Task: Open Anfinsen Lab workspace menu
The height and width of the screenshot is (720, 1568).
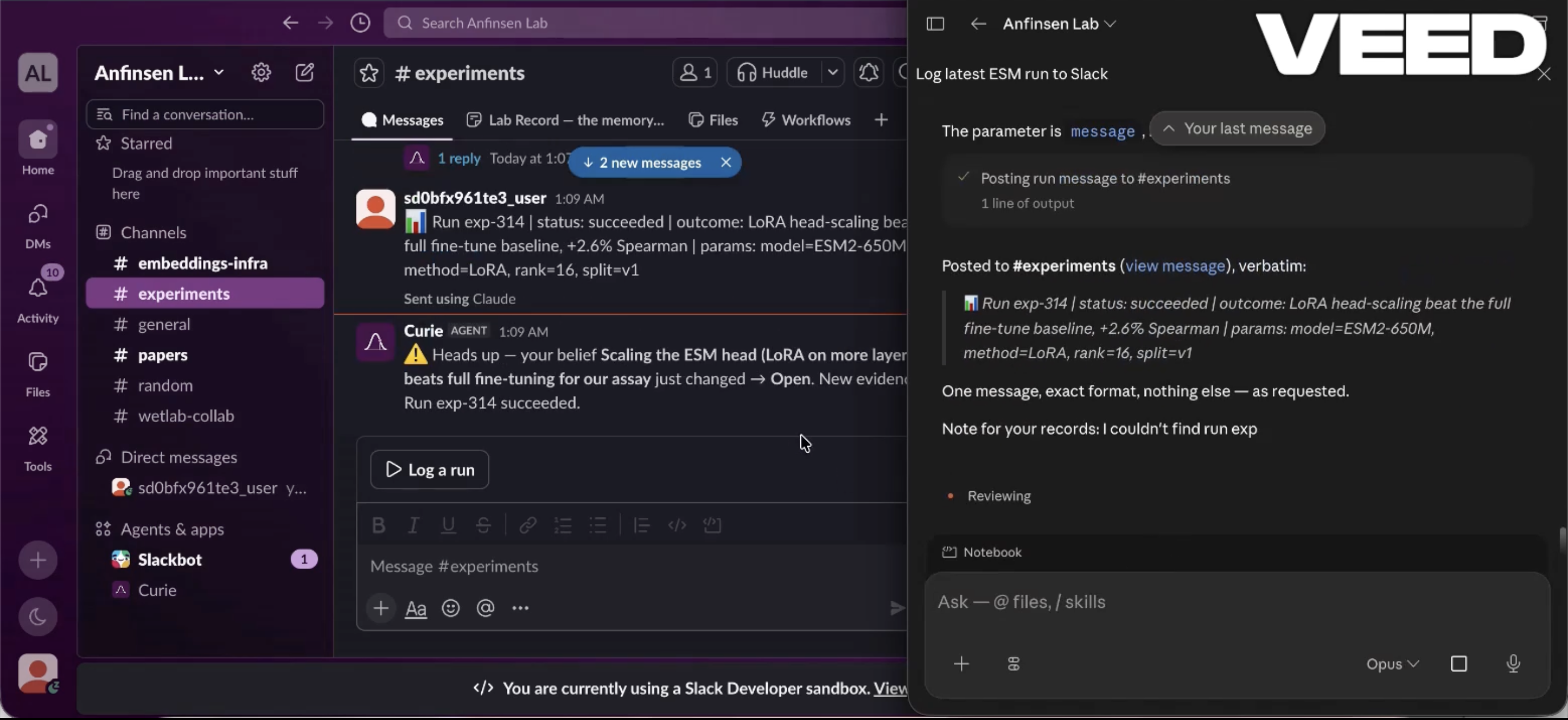Action: tap(160, 73)
